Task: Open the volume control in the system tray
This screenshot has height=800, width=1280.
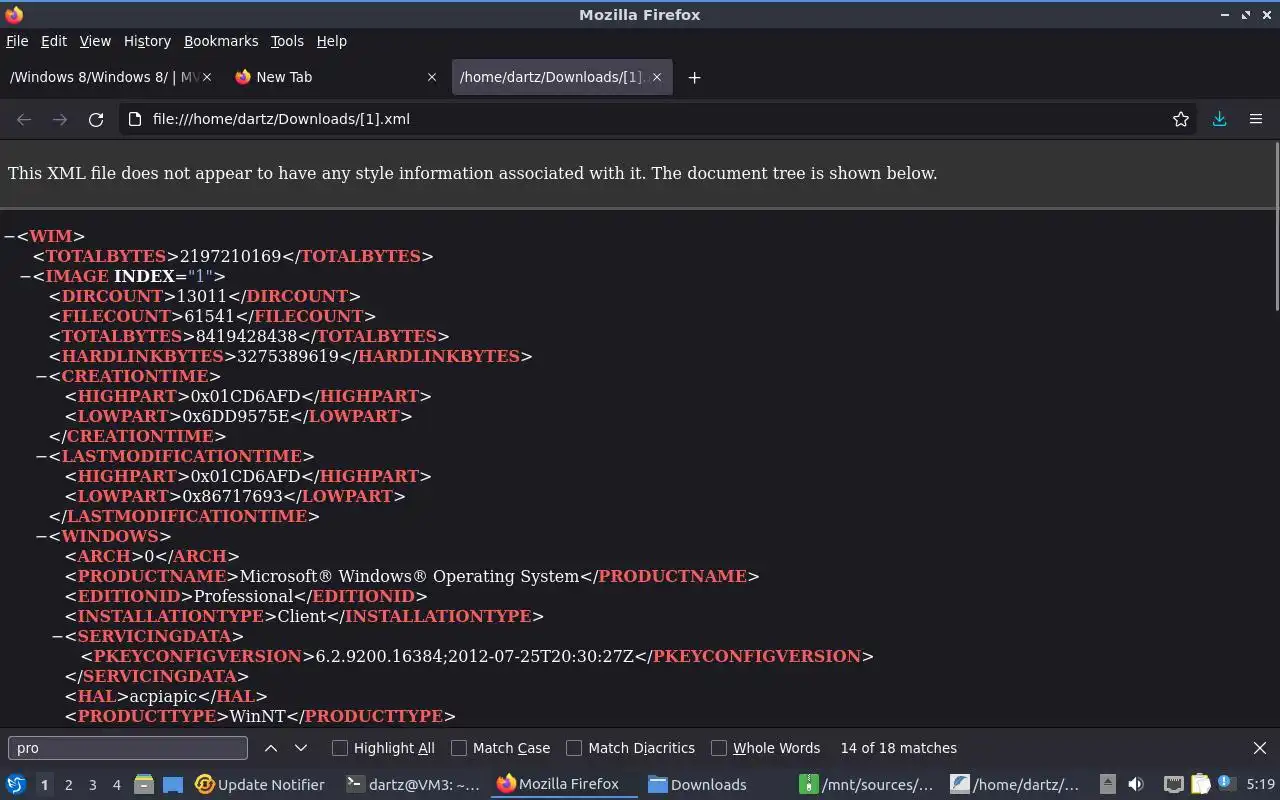Action: pyautogui.click(x=1136, y=784)
